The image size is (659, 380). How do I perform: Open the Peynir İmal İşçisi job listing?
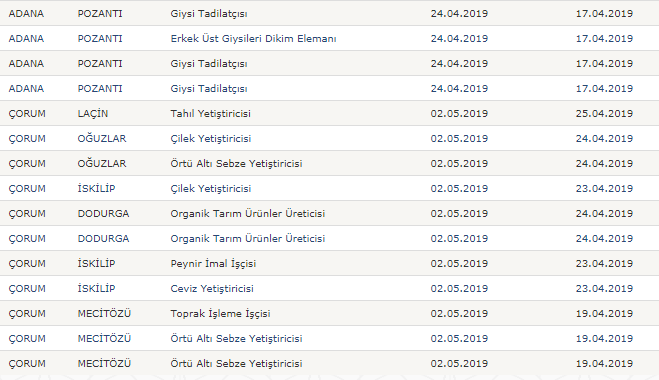(213, 264)
